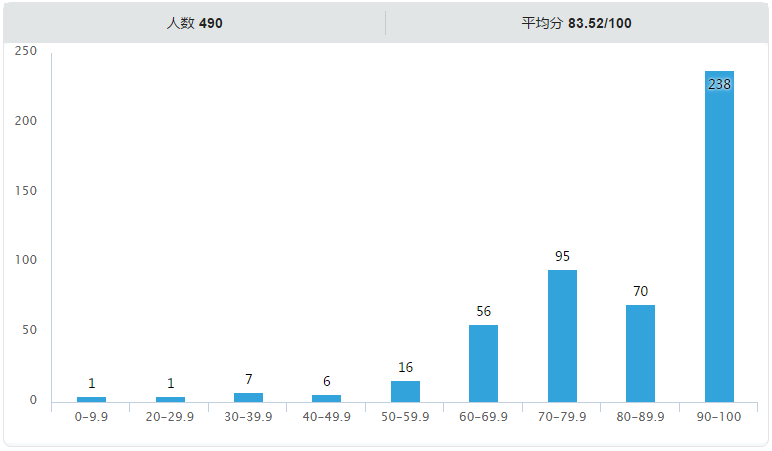Select the 60–69.9 score bar
The height and width of the screenshot is (451, 772).
pos(483,364)
